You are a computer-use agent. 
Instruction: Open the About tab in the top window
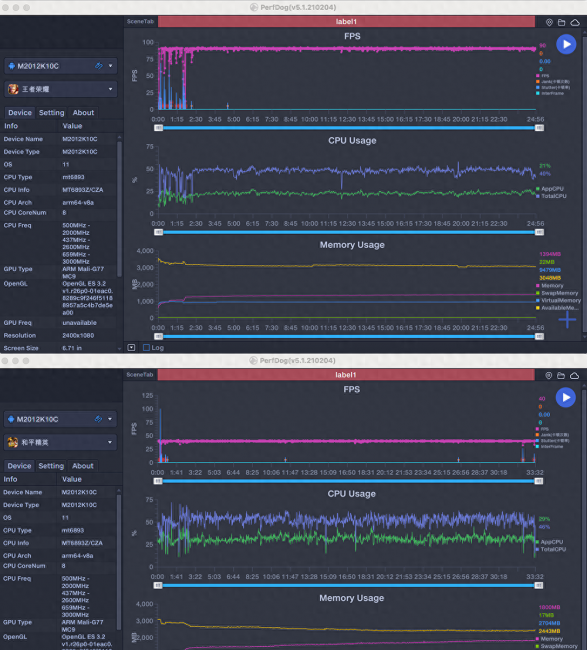tap(83, 113)
